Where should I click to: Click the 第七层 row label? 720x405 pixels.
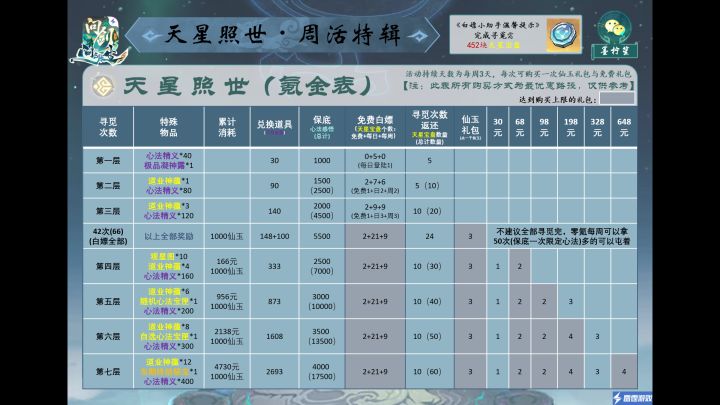coord(108,371)
